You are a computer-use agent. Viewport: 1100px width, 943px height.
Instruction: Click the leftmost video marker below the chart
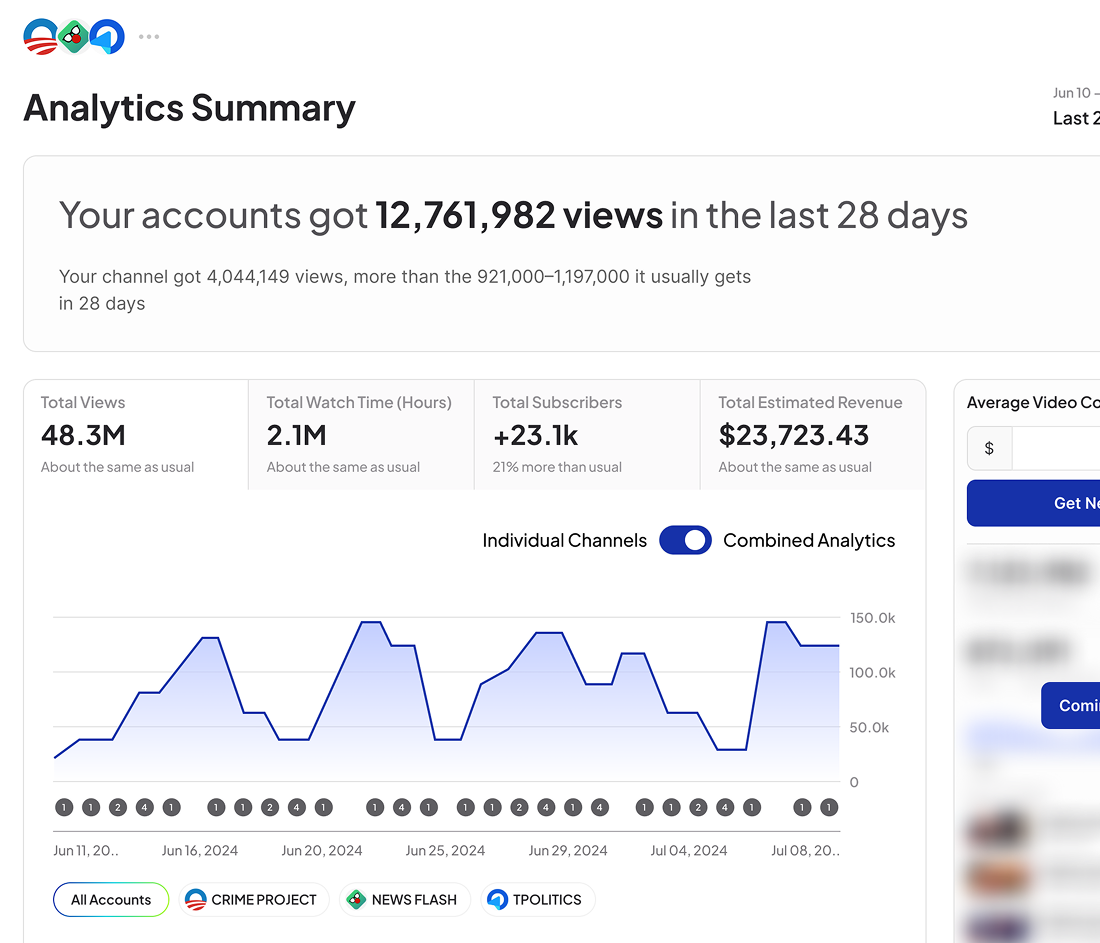pyautogui.click(x=64, y=807)
